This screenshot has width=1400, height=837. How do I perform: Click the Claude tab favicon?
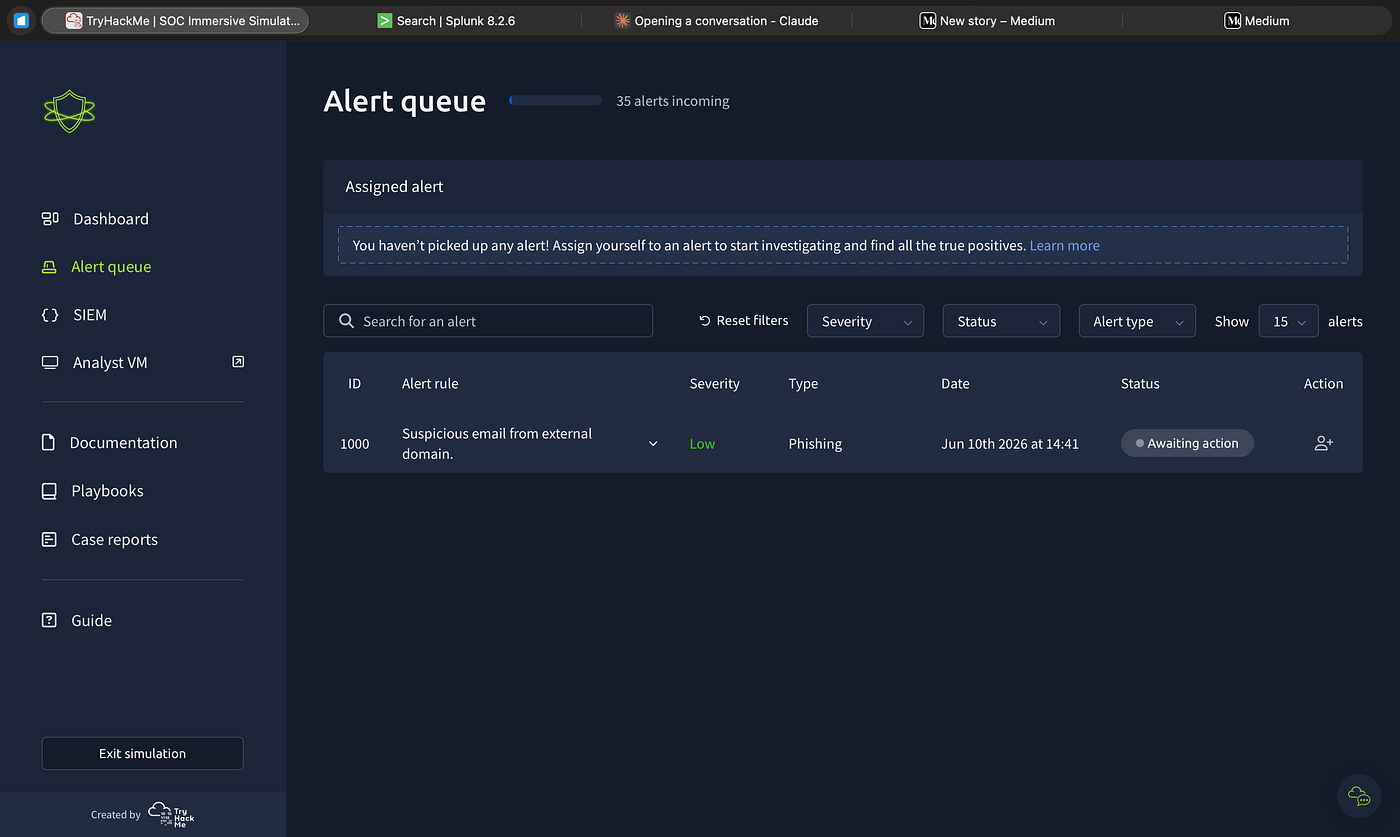coord(622,20)
